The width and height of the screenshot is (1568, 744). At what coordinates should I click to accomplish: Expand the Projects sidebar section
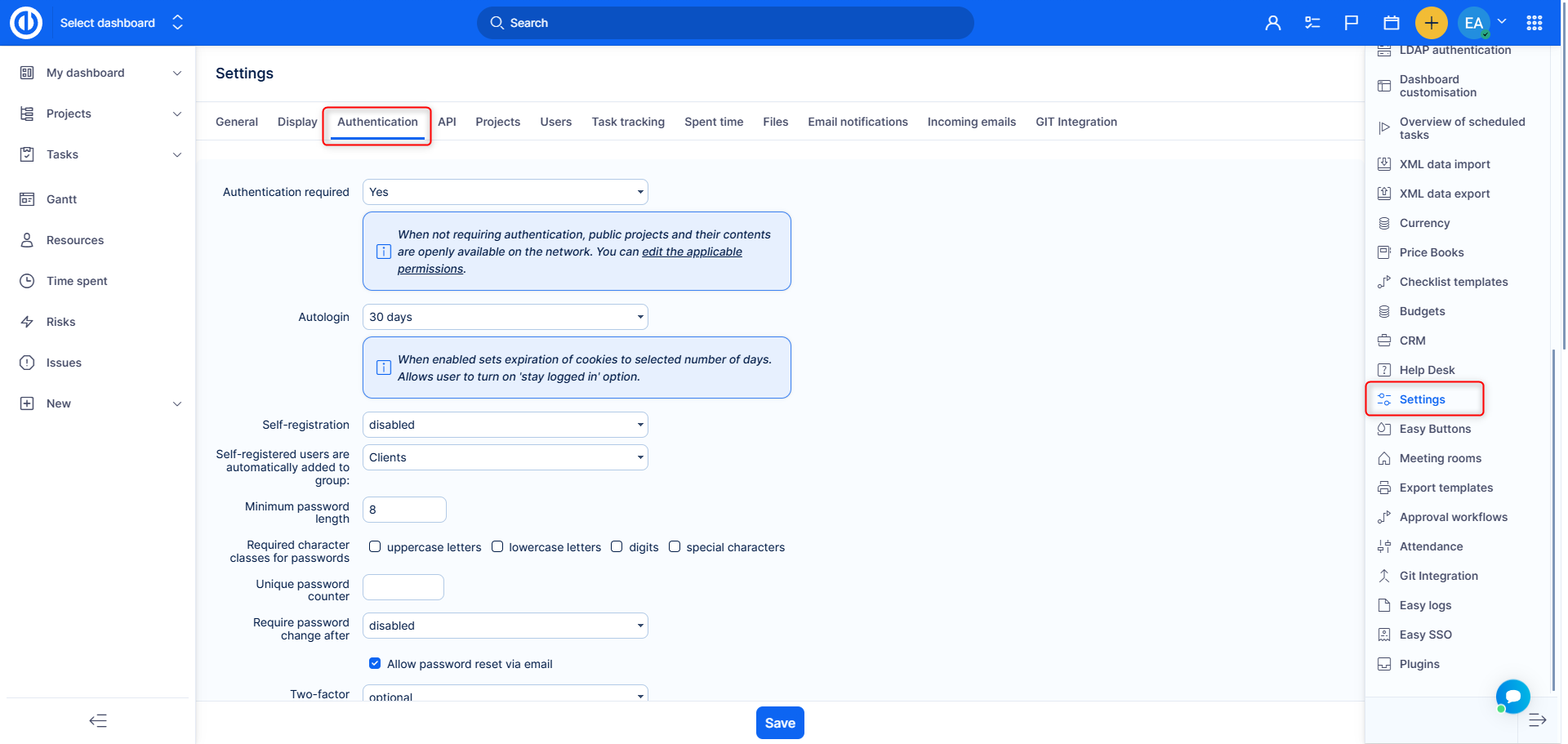coord(177,114)
